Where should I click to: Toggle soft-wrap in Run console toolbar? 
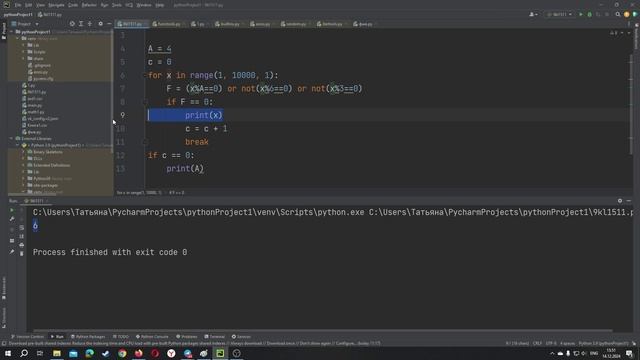point(22,228)
